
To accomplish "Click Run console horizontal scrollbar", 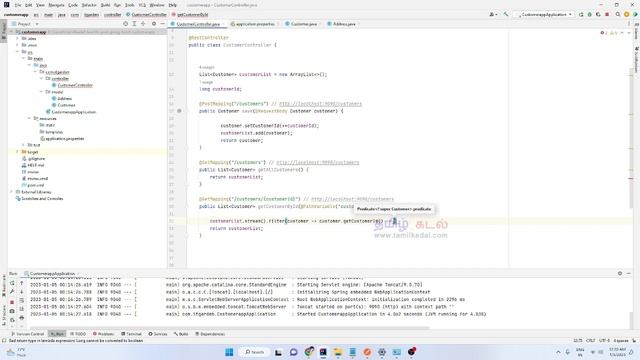I will (x=229, y=327).
